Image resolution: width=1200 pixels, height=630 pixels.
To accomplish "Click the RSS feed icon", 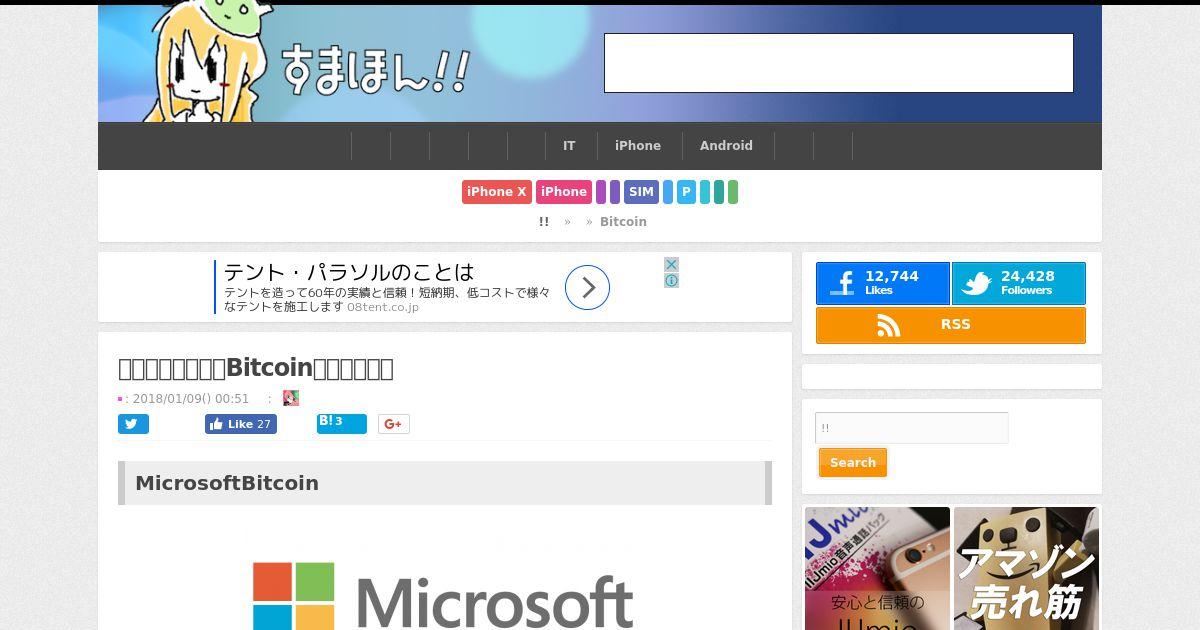I will [889, 325].
